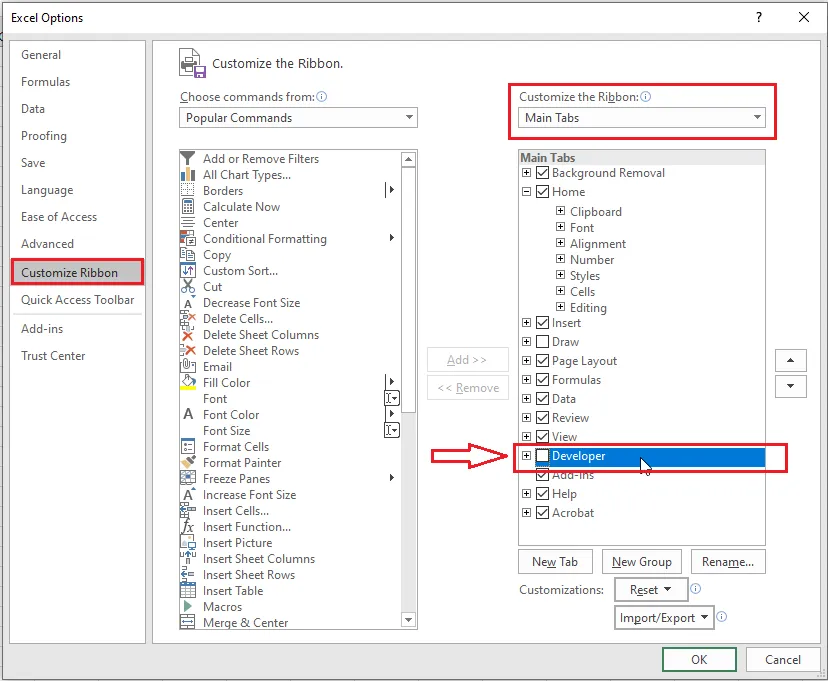Click the Cut scissors icon
Viewport: 828px width, 681px height.
pos(187,286)
